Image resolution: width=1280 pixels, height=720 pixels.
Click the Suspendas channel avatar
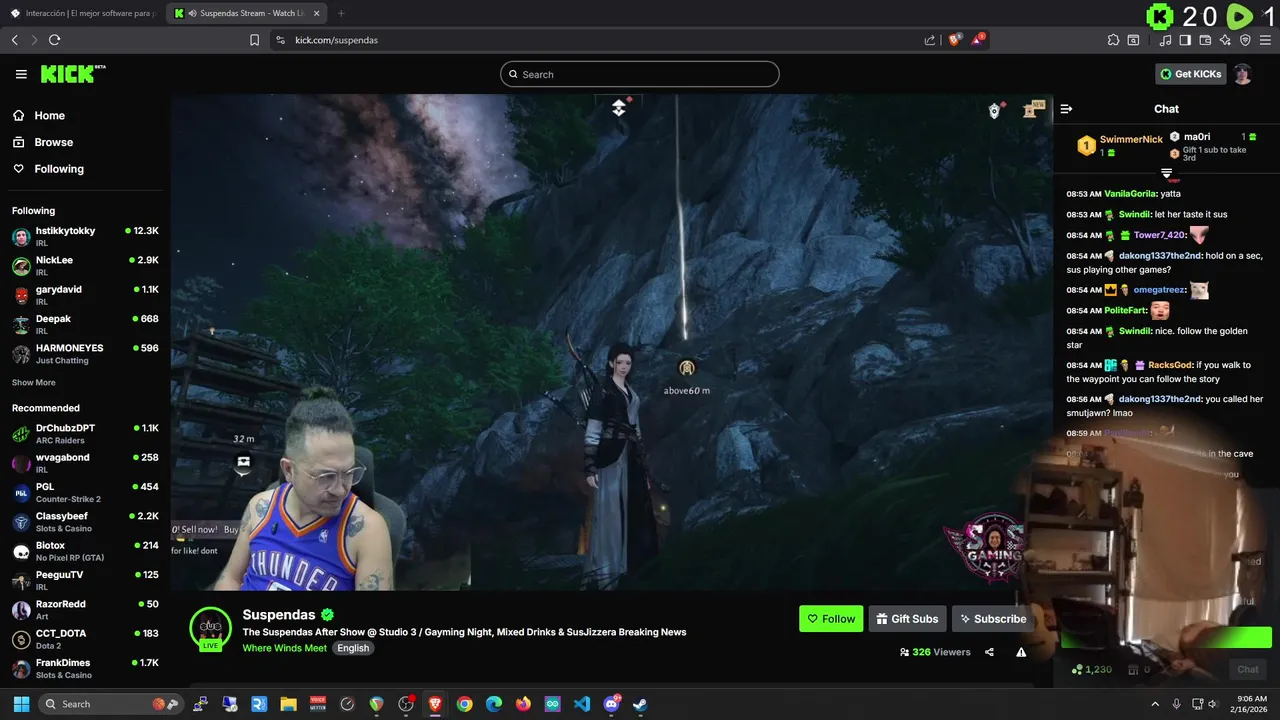(x=210, y=628)
